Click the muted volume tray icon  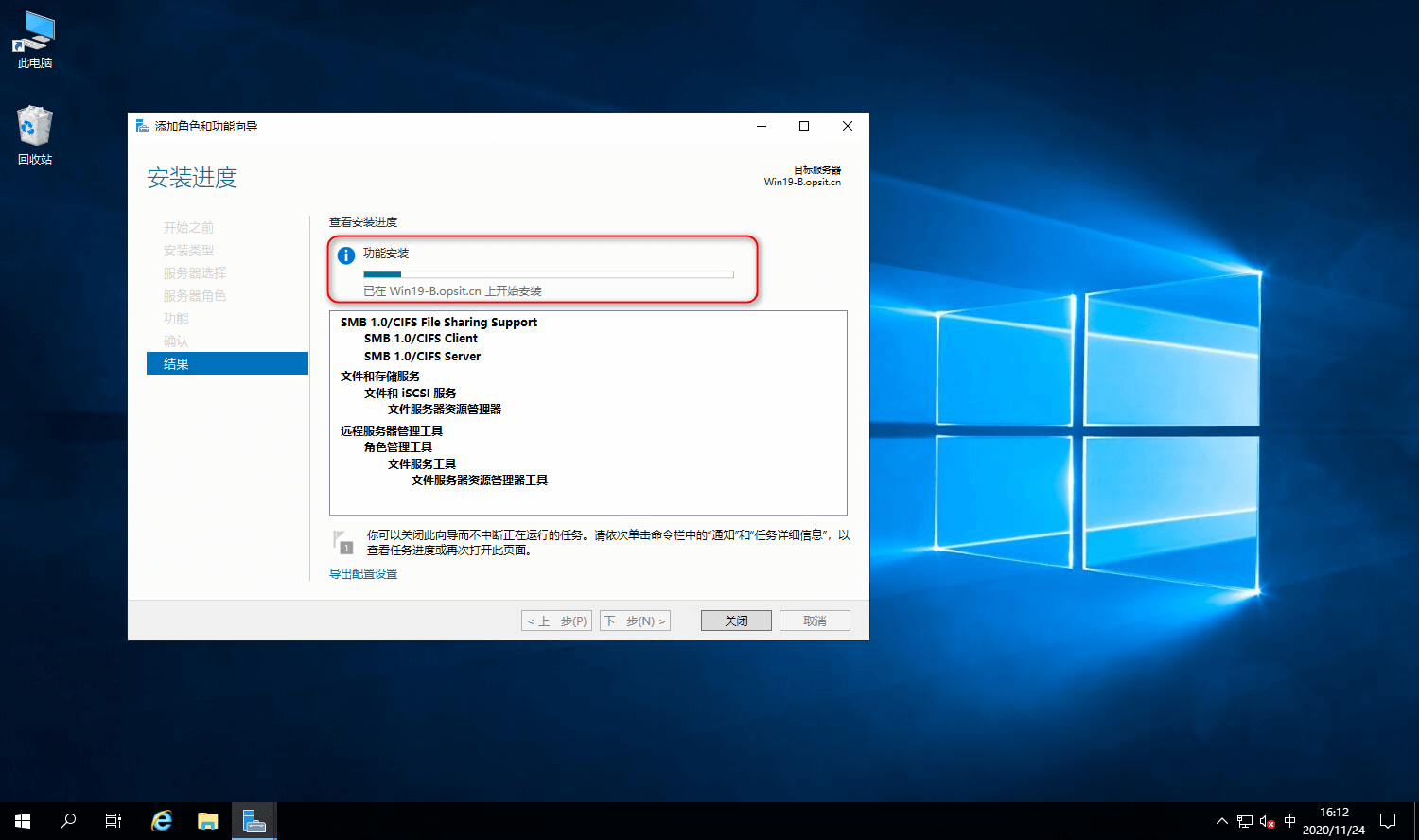[x=1268, y=821]
